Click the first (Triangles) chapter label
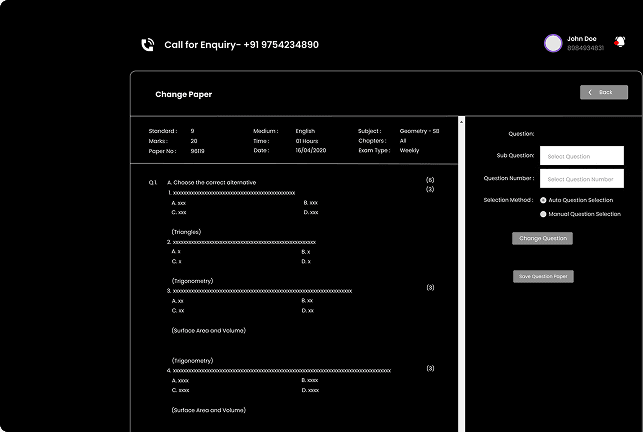This screenshot has height=432, width=643. tap(186, 232)
